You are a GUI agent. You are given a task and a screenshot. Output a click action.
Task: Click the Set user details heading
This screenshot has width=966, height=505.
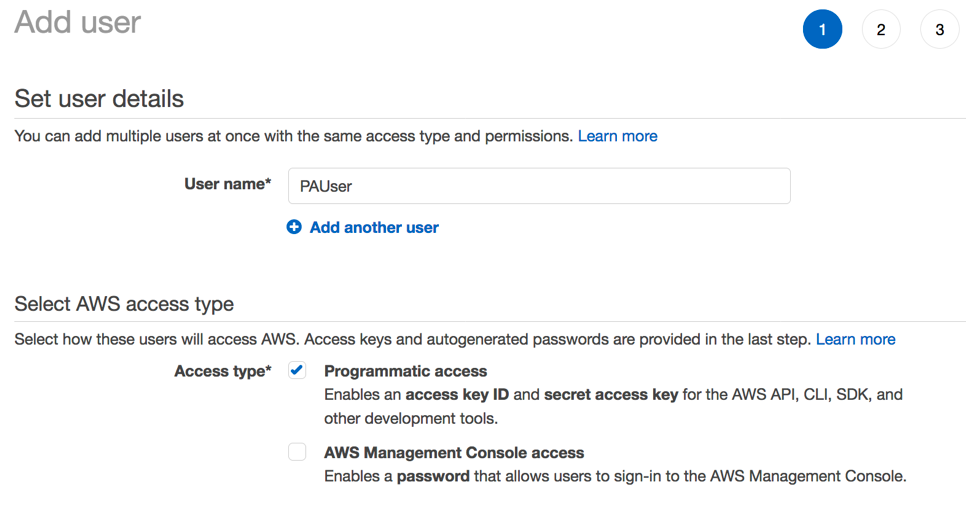tap(99, 99)
